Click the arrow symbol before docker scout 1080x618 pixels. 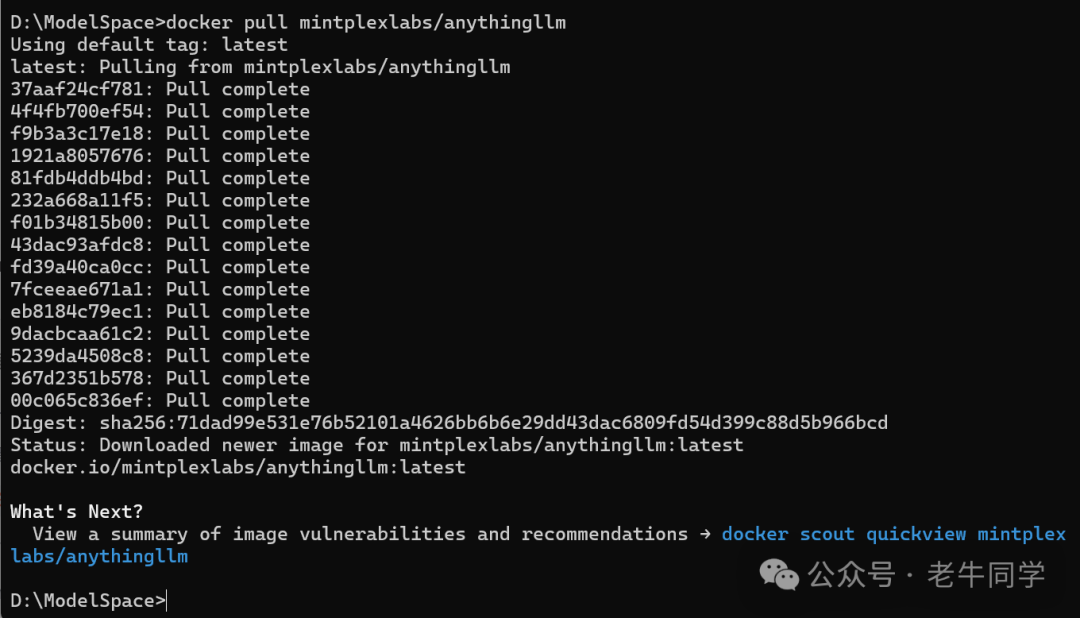705,534
